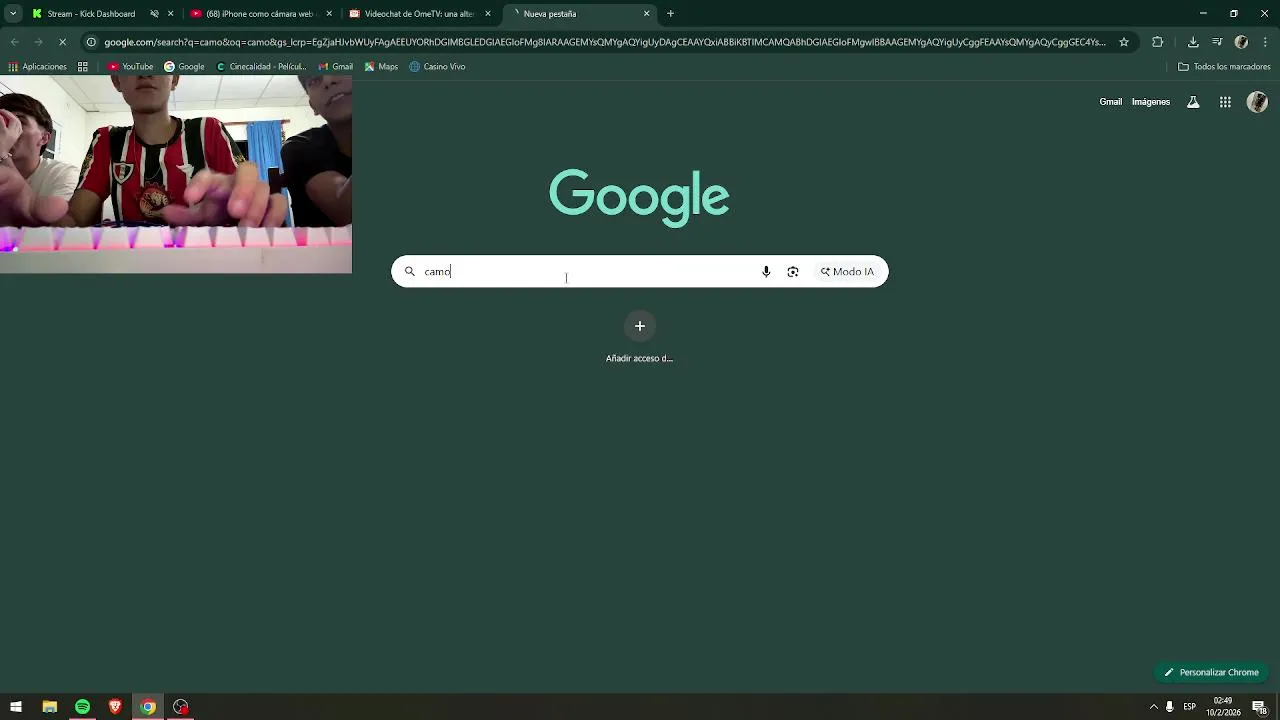The width and height of the screenshot is (1280, 720).
Task: Start voice search with the microphone
Action: 766,272
